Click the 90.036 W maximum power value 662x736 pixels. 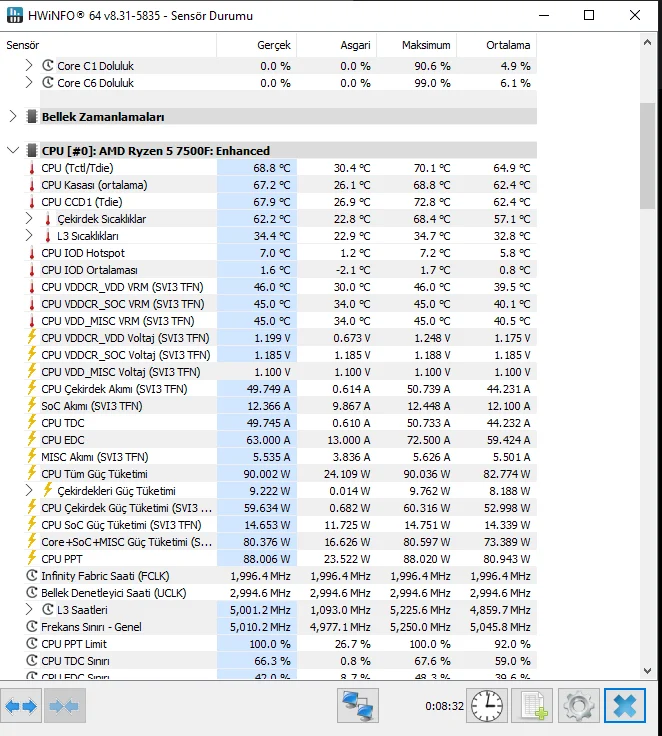427,474
